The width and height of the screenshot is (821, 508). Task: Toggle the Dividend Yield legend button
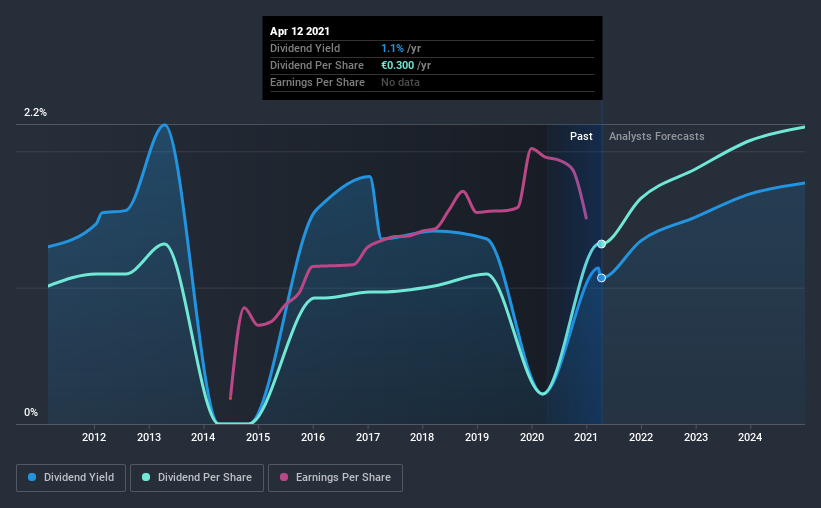71,478
